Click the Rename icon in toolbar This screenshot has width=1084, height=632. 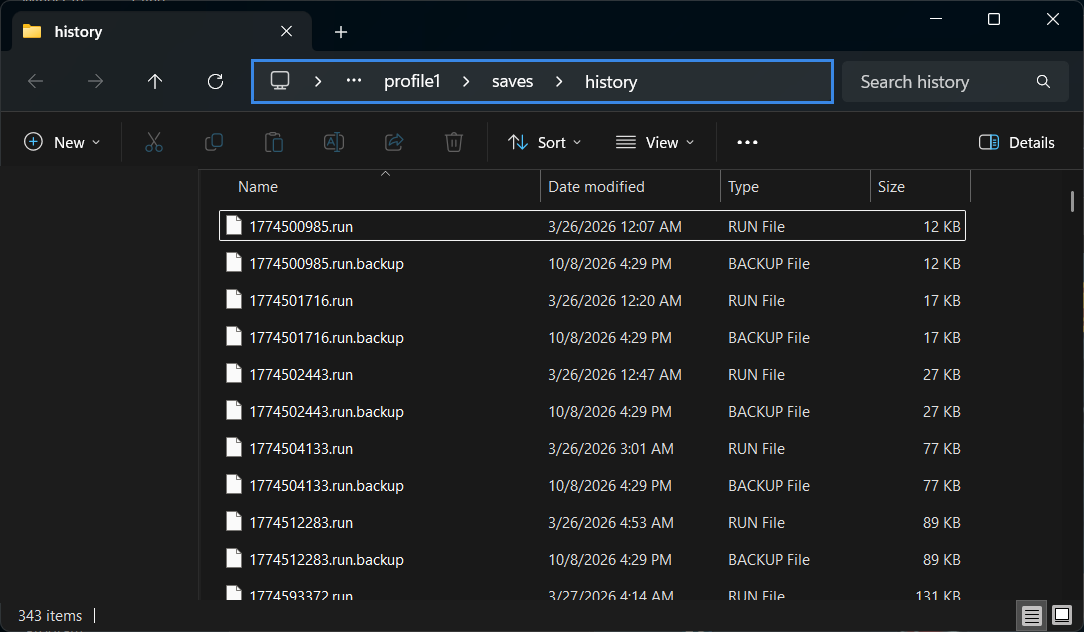point(334,142)
